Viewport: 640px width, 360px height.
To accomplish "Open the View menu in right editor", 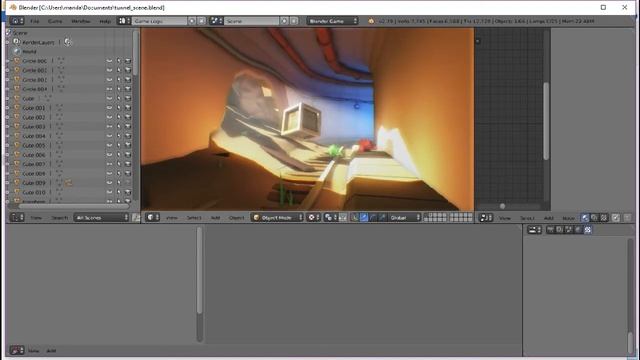I will coord(505,218).
